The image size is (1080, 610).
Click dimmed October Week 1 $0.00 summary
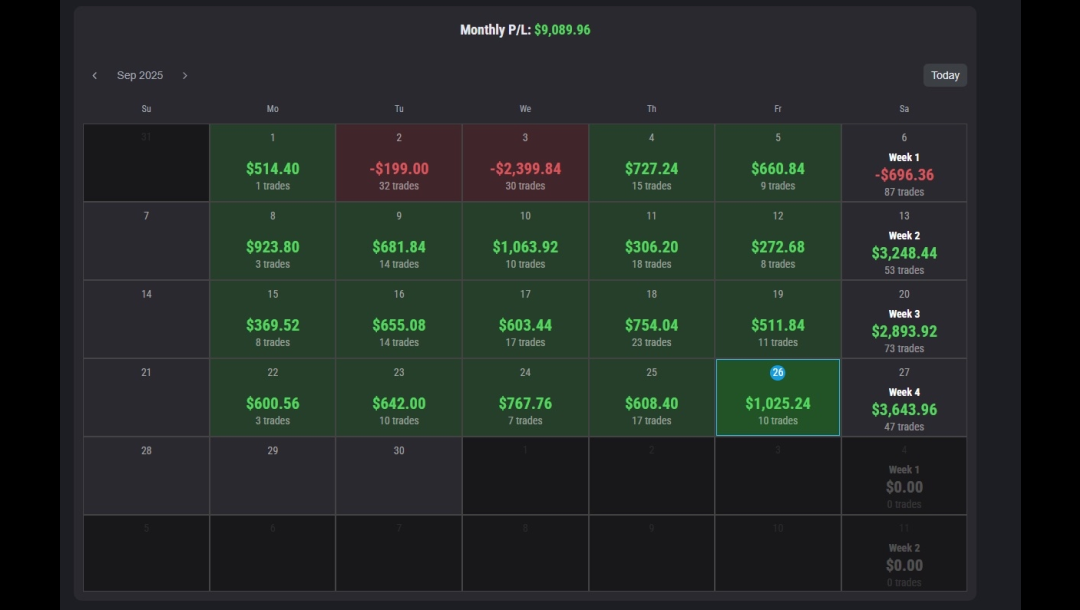(x=904, y=476)
